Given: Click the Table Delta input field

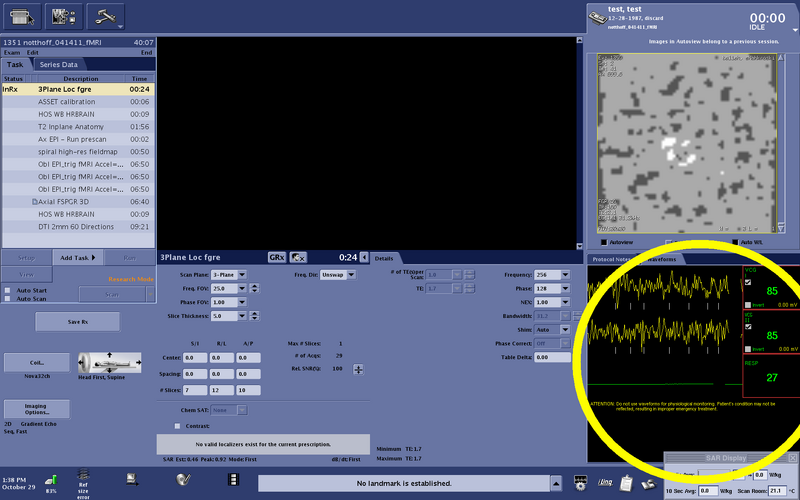Looking at the screenshot, I should [x=553, y=358].
